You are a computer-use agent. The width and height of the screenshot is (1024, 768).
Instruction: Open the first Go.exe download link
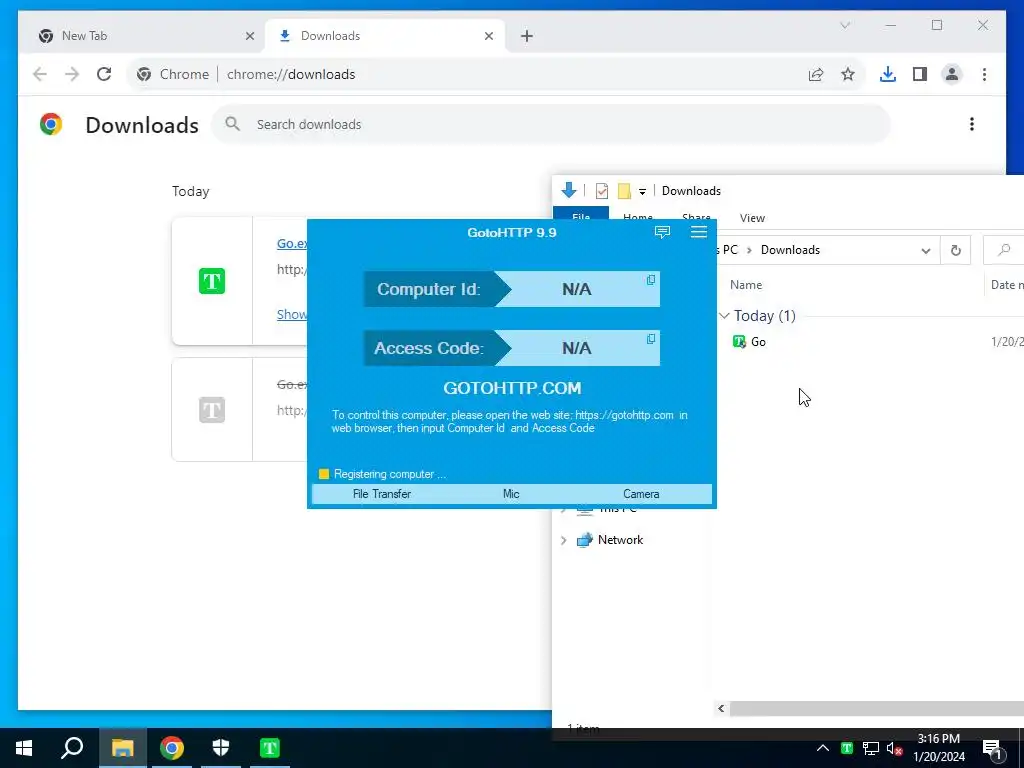pyautogui.click(x=292, y=243)
